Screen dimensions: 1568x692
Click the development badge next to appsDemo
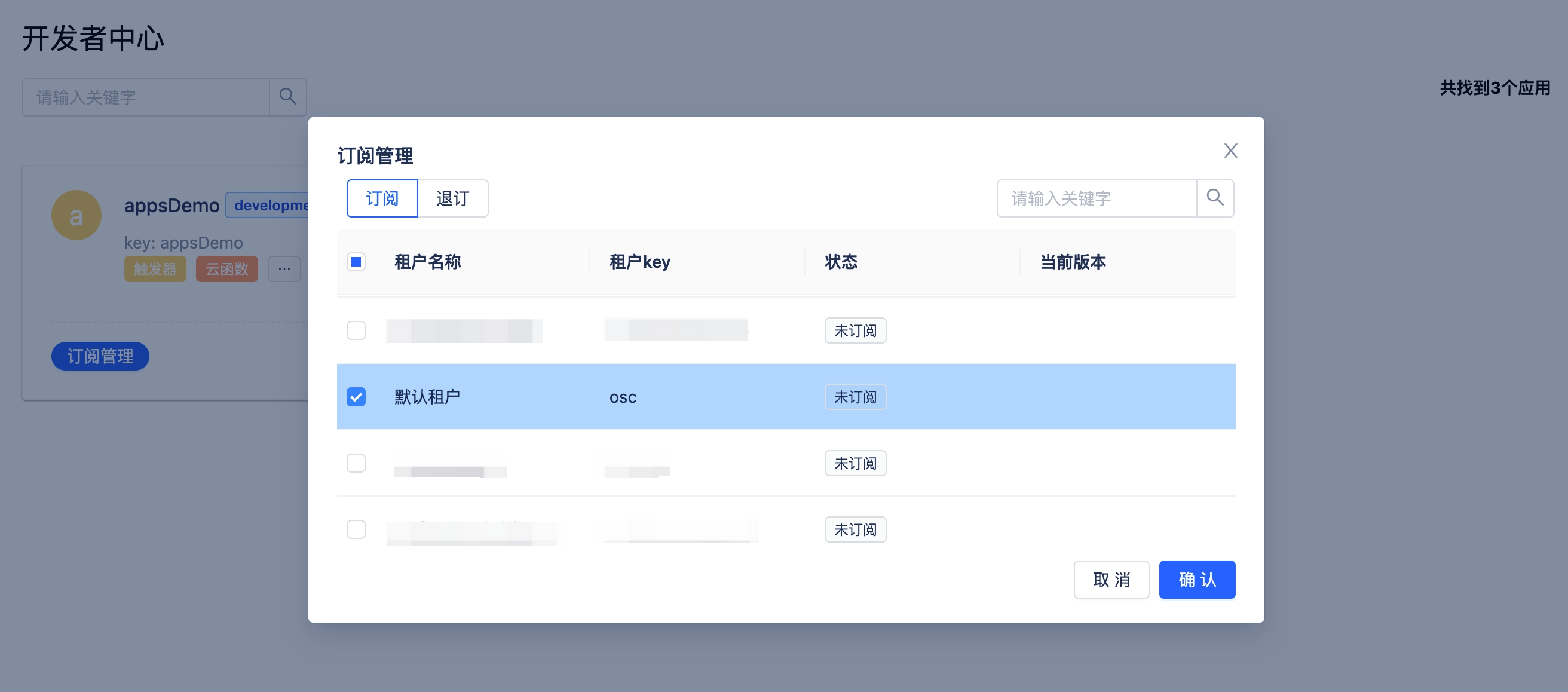pyautogui.click(x=272, y=205)
